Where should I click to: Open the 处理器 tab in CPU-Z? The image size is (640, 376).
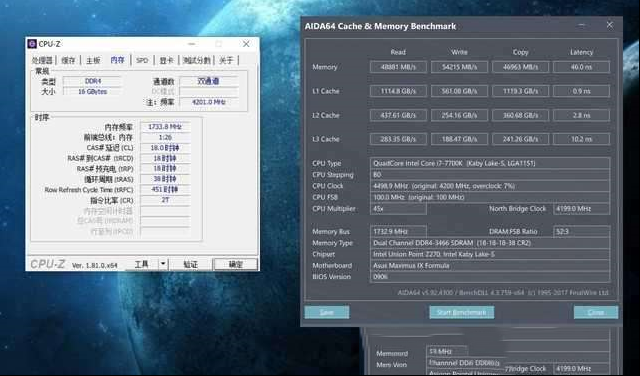42,60
